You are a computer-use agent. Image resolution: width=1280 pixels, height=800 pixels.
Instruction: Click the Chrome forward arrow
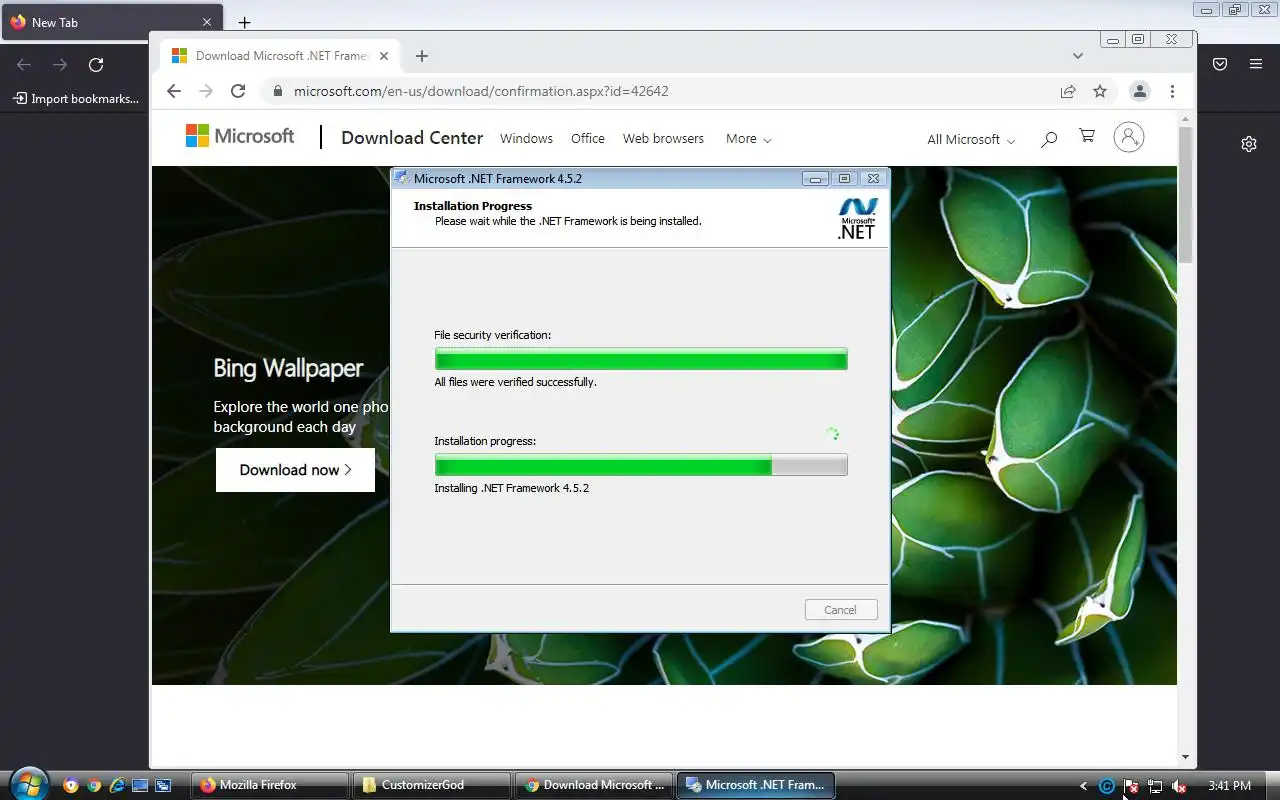206,91
